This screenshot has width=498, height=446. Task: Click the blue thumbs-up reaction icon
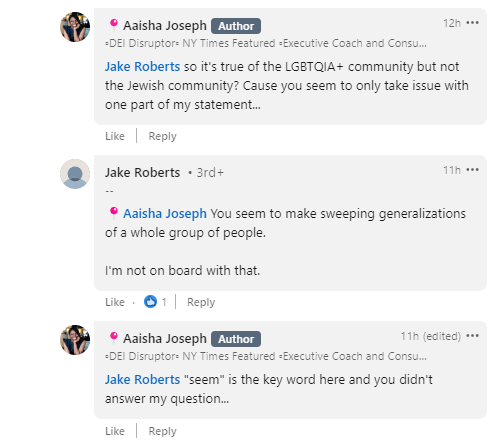[150, 302]
